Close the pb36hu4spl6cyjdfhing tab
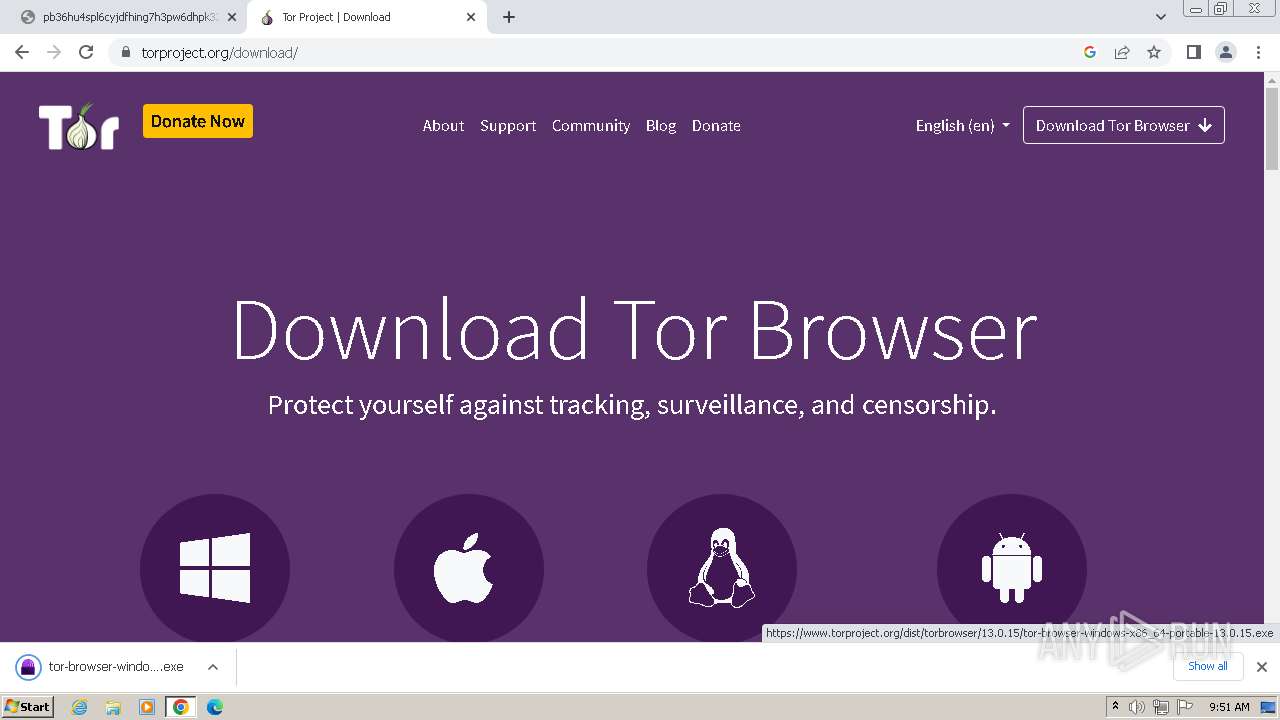The image size is (1280, 720). pyautogui.click(x=232, y=17)
